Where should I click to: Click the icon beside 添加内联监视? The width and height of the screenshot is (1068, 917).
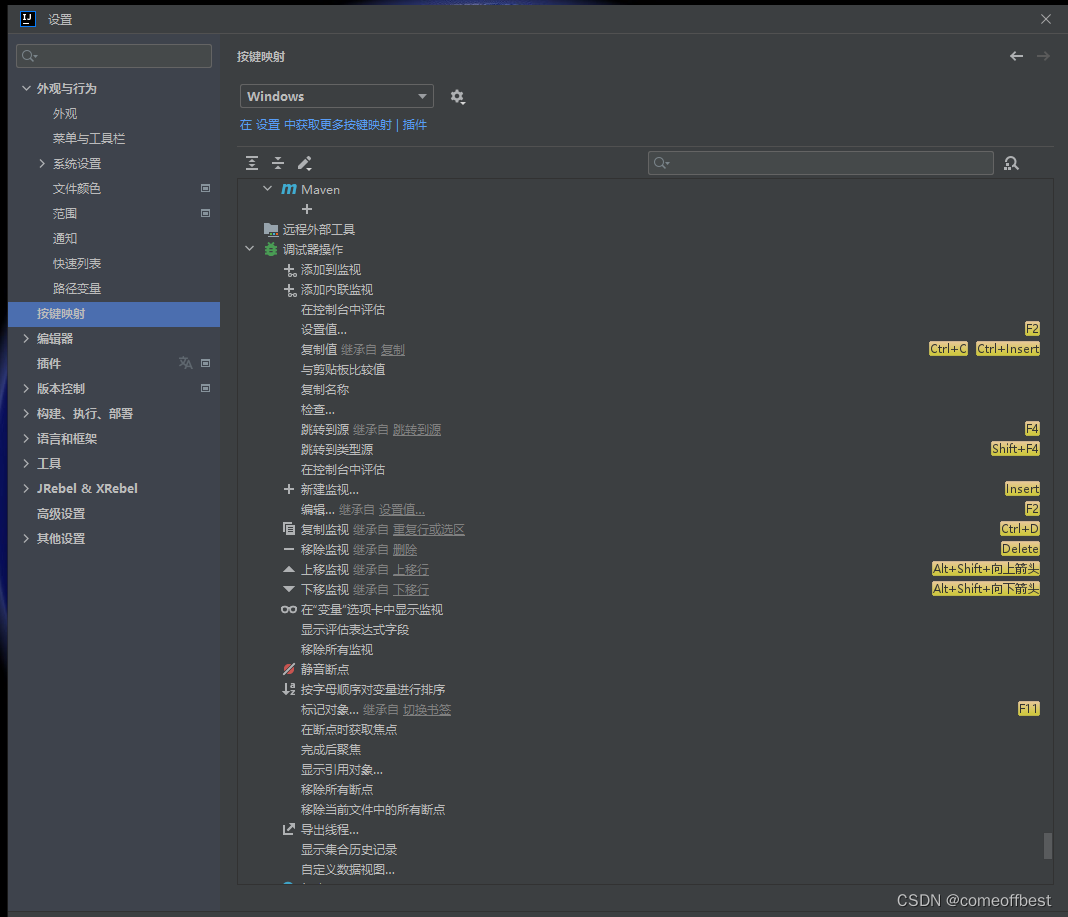click(x=289, y=290)
